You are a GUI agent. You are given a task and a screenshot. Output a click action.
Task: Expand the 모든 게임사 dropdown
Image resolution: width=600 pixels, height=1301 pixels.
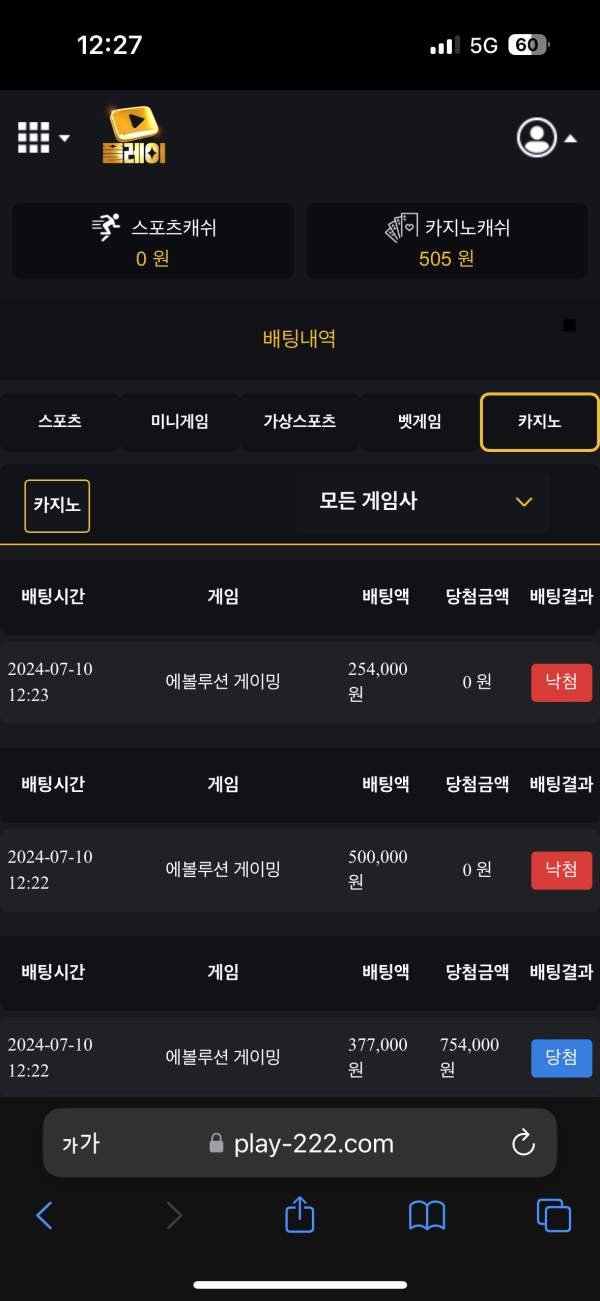tap(423, 502)
